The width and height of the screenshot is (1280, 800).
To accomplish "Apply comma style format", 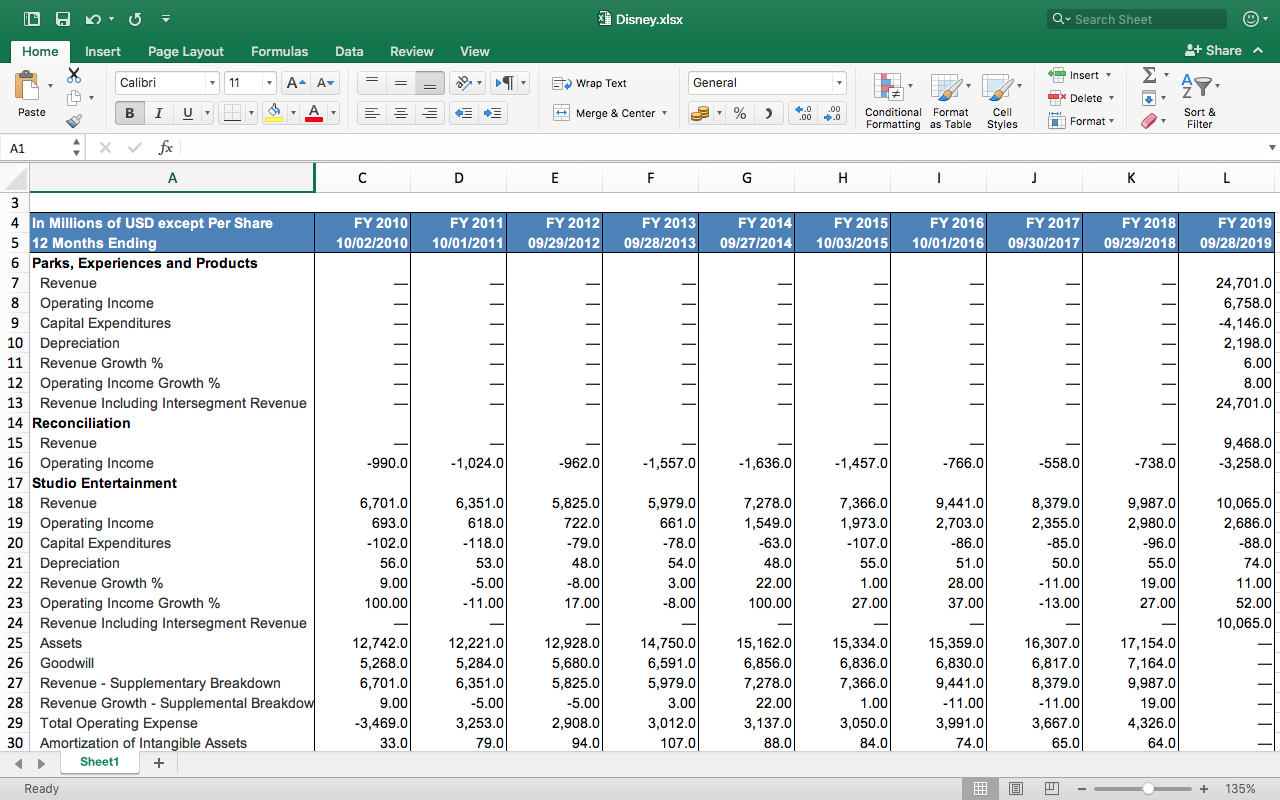I will coord(769,113).
